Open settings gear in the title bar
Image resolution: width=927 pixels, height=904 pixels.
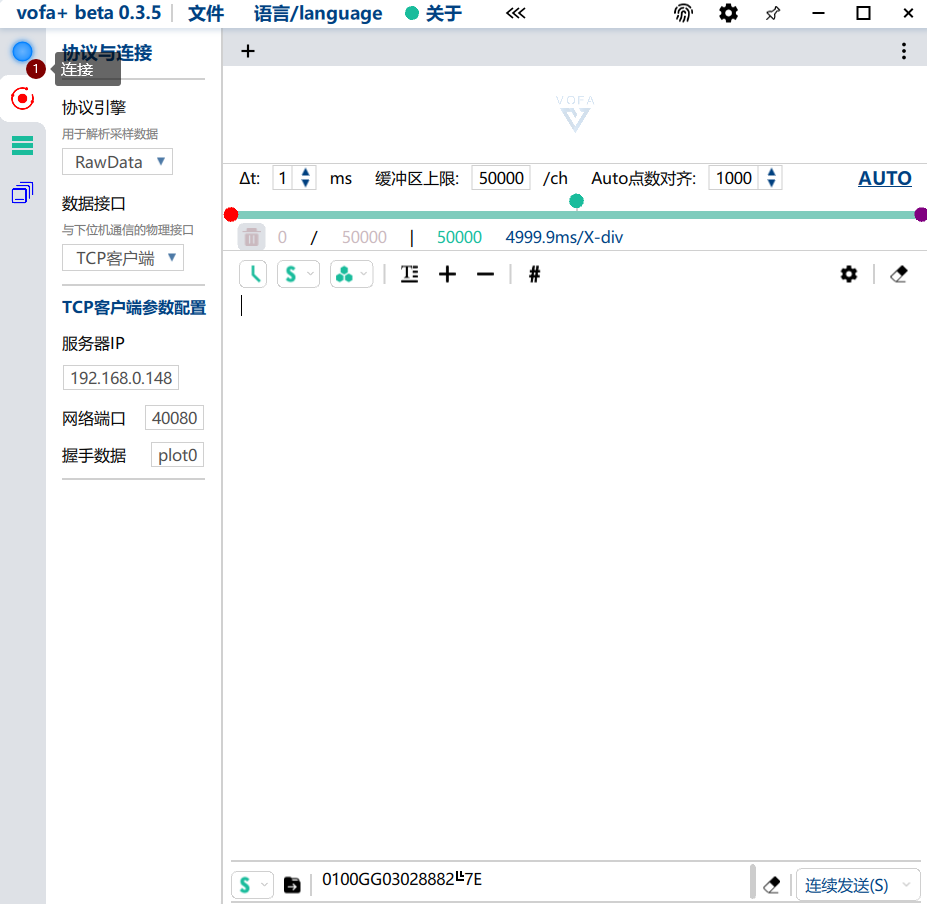click(x=729, y=14)
